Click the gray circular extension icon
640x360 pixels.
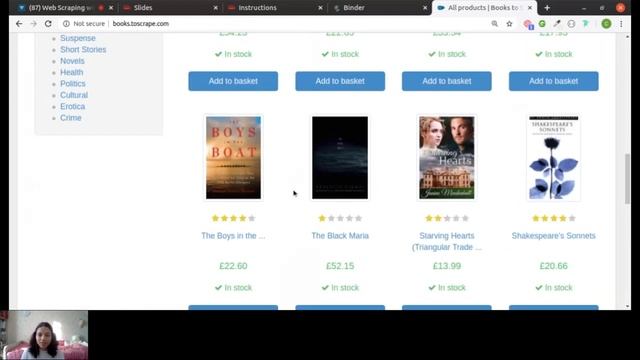pyautogui.click(x=571, y=24)
